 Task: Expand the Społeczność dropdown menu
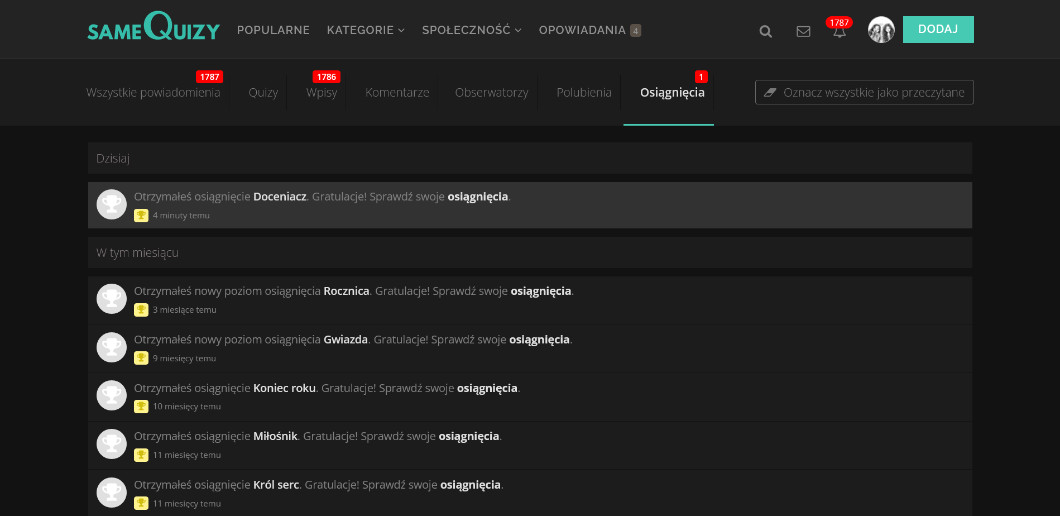471,30
